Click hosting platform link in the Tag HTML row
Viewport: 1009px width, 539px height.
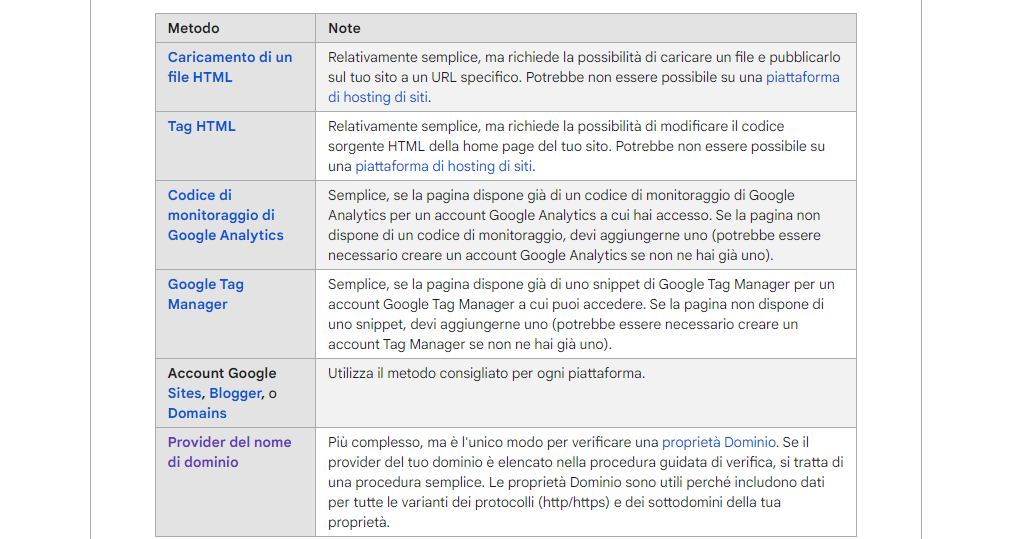[x=443, y=166]
